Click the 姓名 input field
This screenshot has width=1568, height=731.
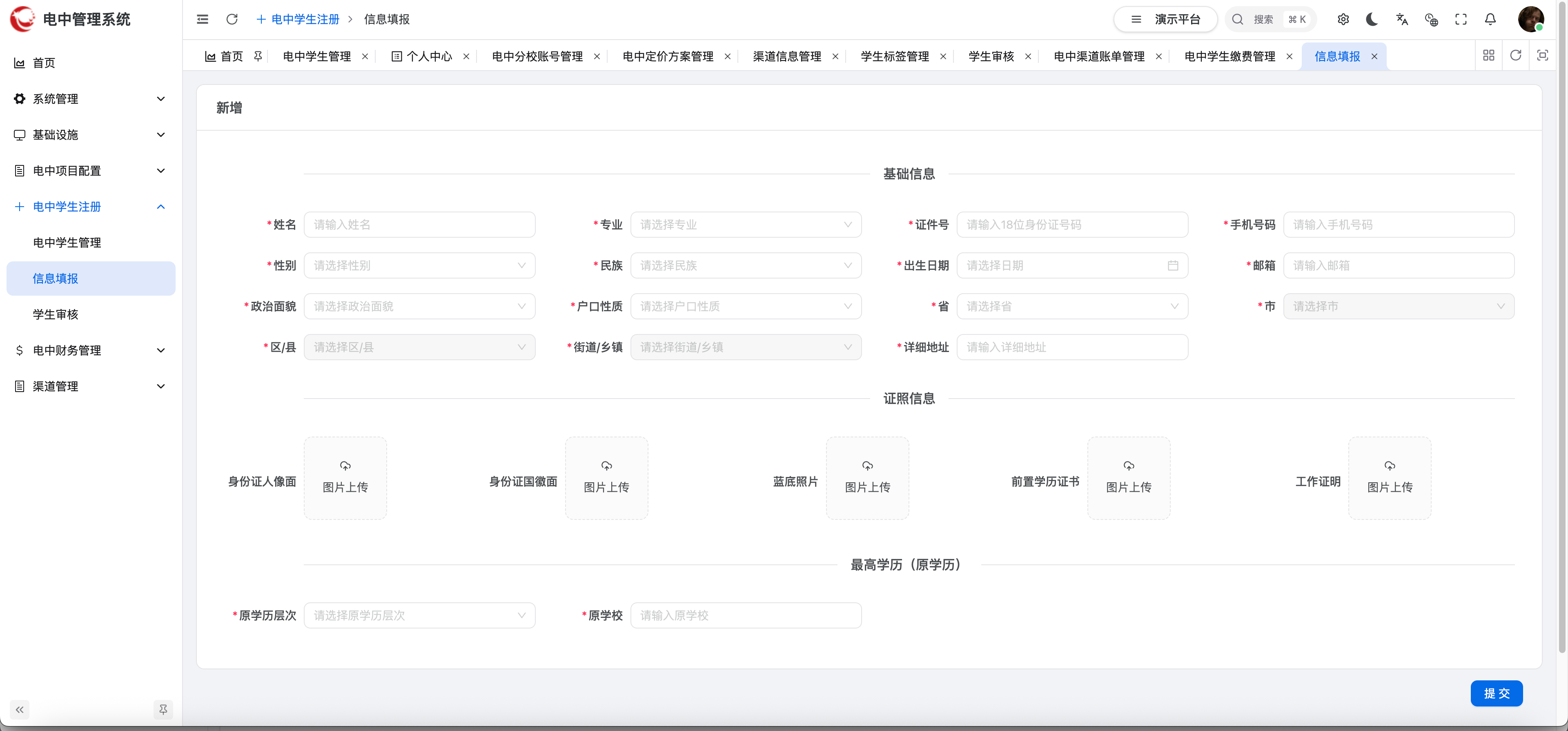[419, 225]
